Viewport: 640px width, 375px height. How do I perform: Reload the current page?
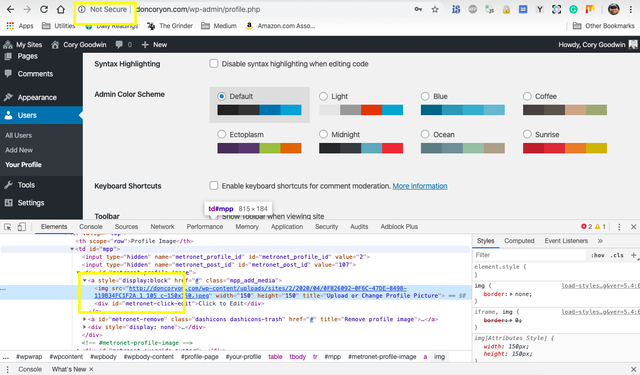coord(44,9)
